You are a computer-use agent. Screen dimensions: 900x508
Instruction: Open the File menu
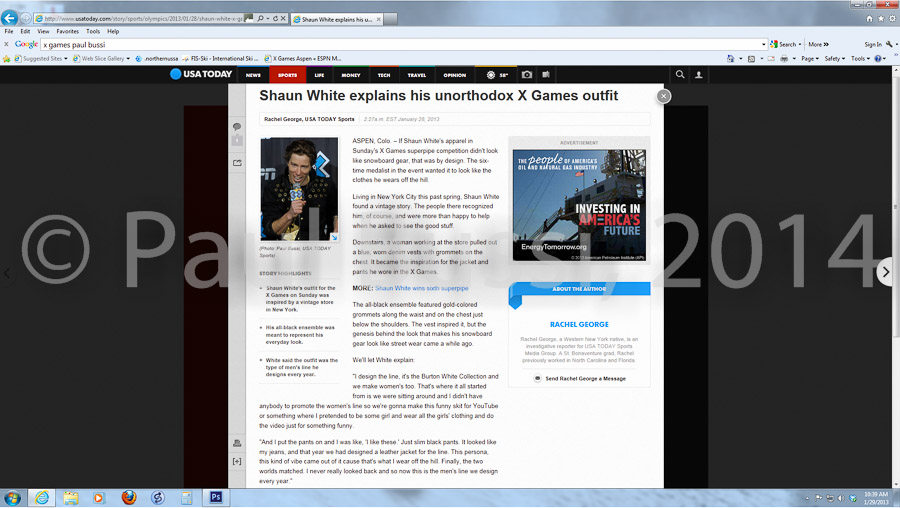pyautogui.click(x=9, y=32)
